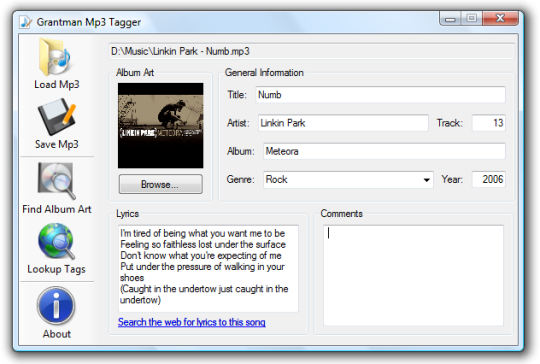Screen dimensions: 540x364
Task: Click the Browse... button under Album Art
Action: (x=160, y=184)
